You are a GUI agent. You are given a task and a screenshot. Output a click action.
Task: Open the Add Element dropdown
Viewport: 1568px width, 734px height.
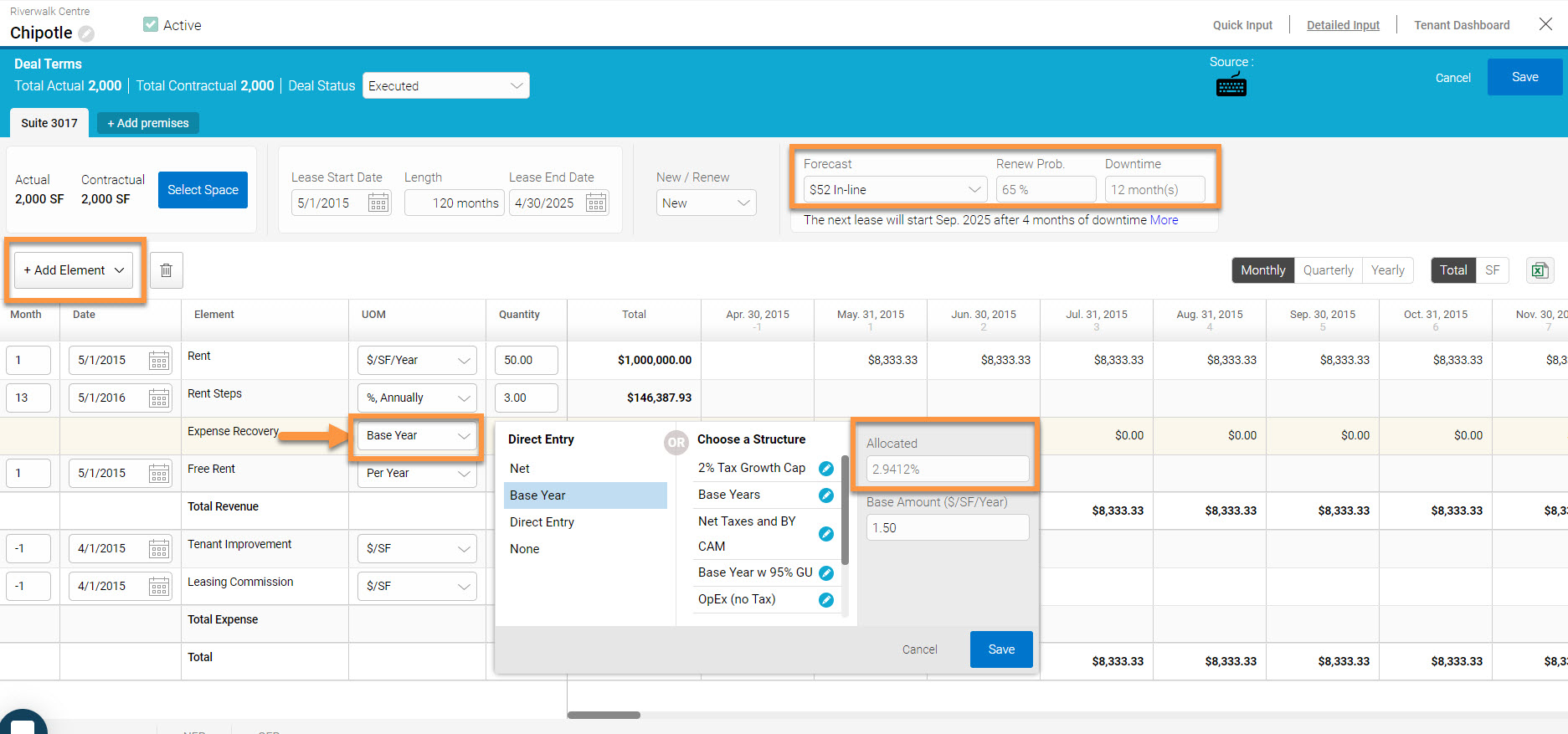pos(74,270)
